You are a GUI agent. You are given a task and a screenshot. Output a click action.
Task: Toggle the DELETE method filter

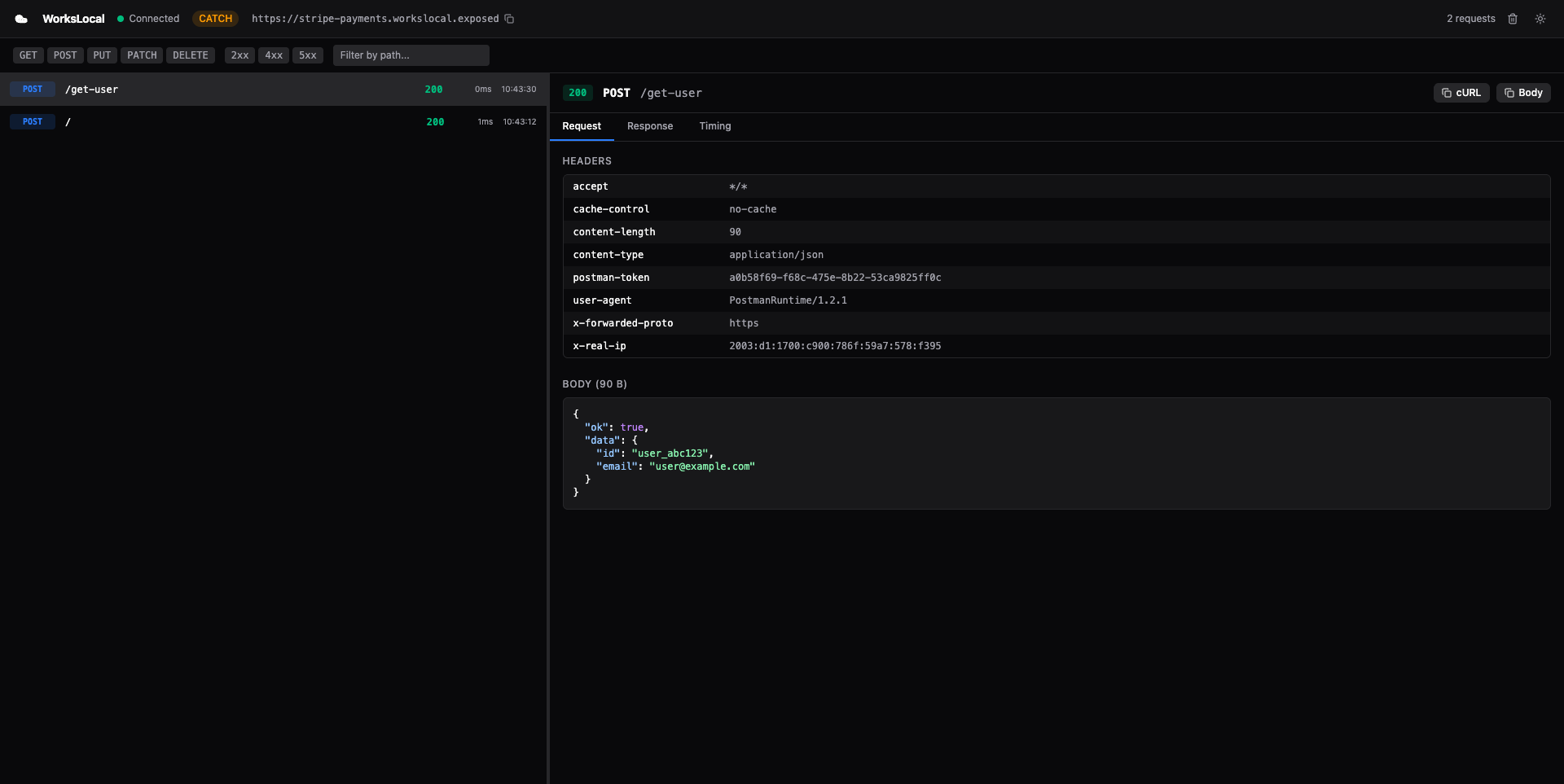pyautogui.click(x=190, y=55)
